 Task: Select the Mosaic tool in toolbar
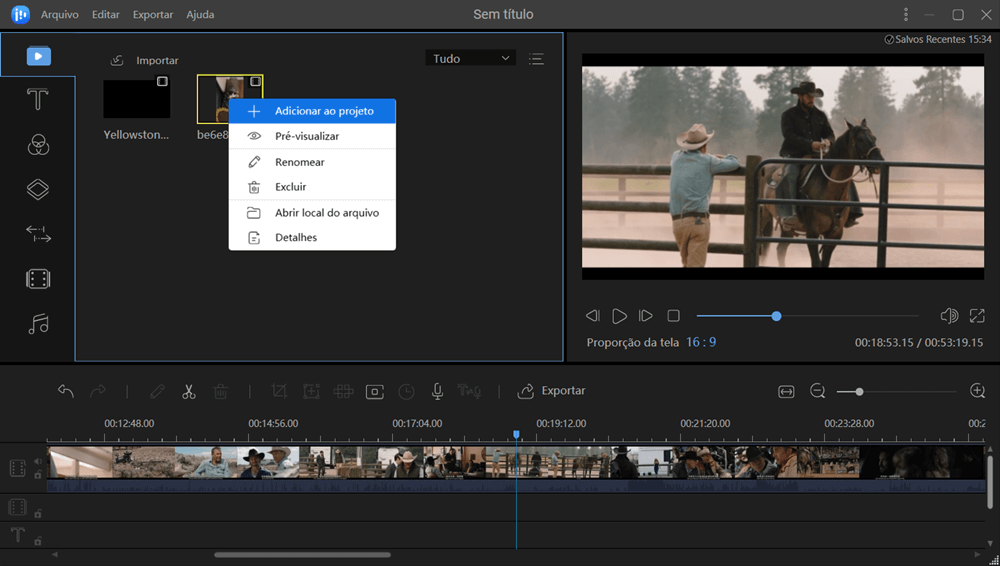343,391
